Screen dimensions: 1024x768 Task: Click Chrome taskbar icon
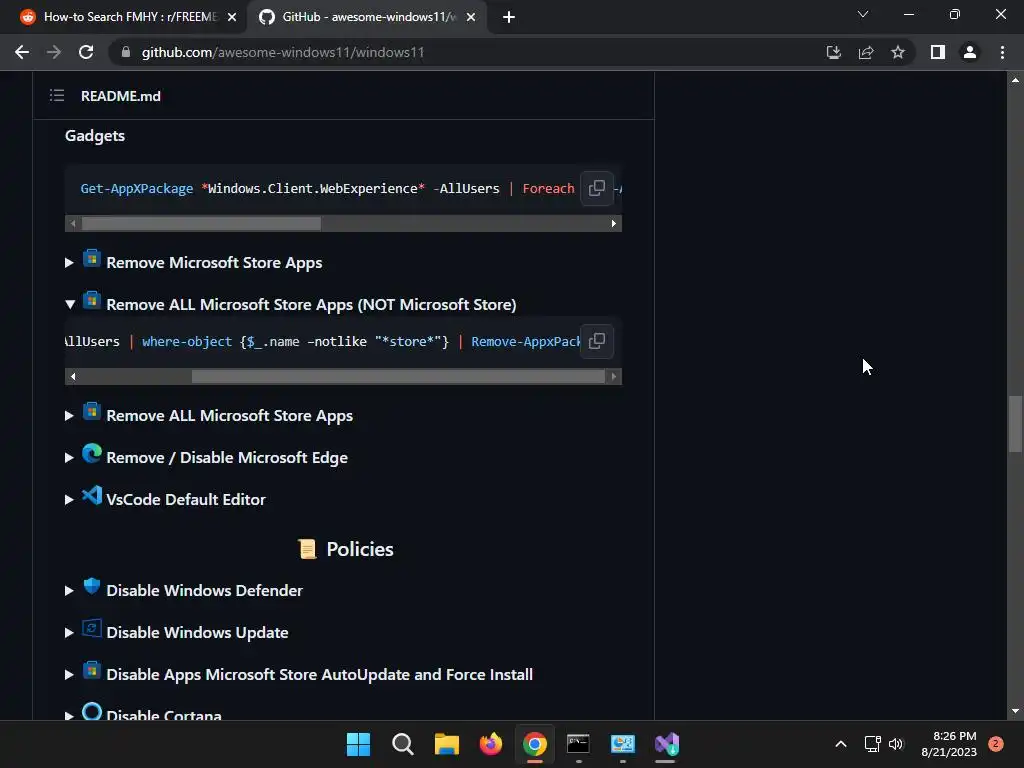coord(534,744)
